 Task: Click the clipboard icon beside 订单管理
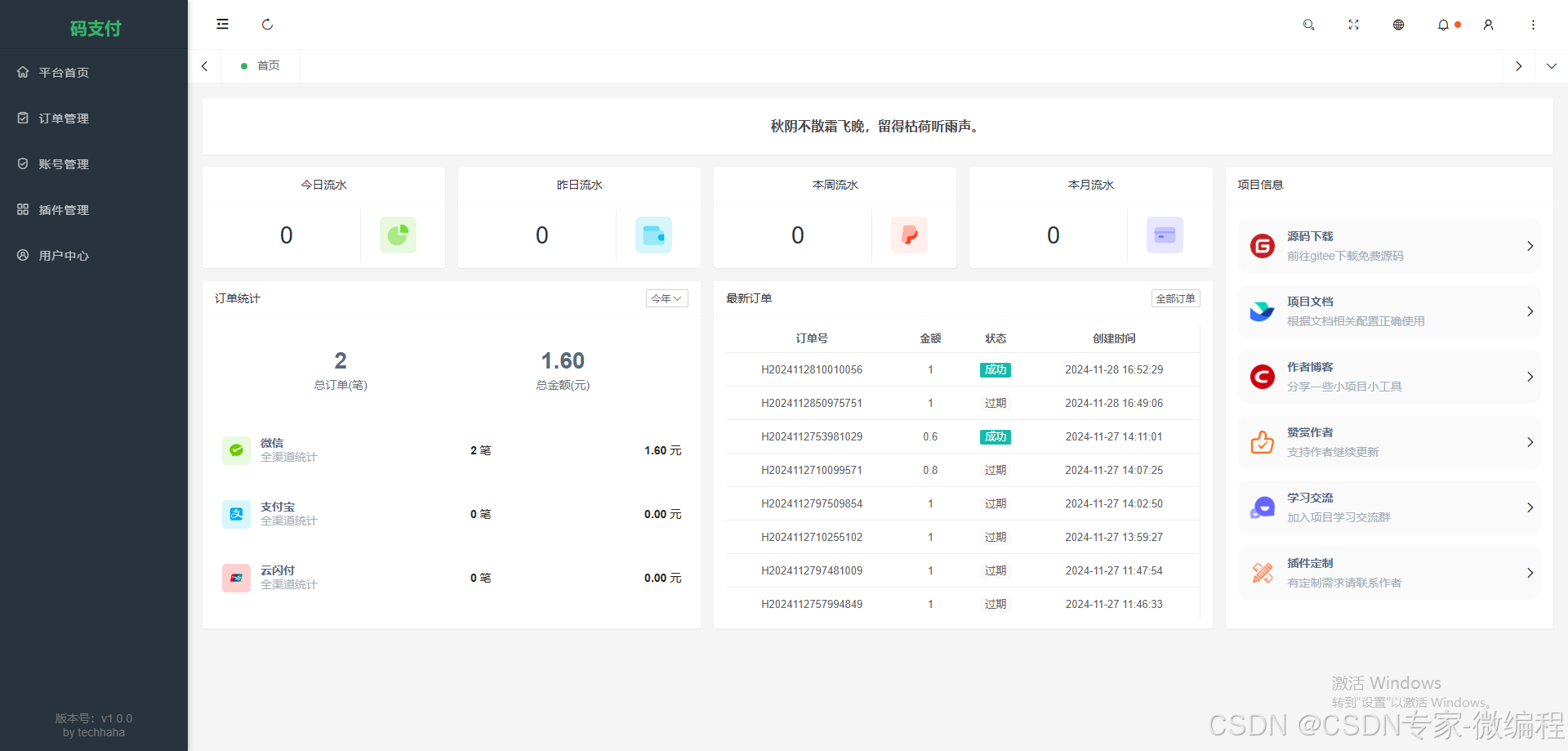pos(23,118)
